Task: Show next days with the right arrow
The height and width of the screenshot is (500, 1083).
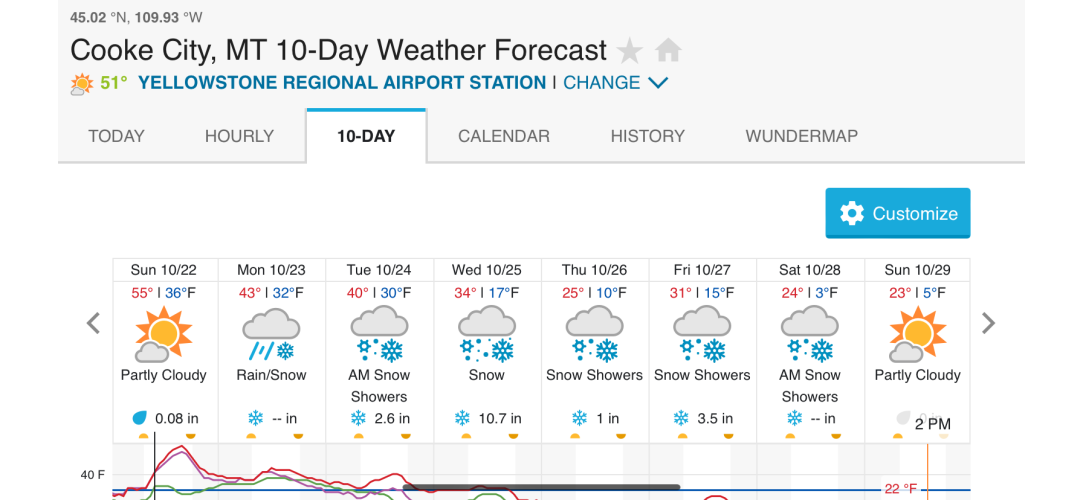Action: [x=989, y=323]
